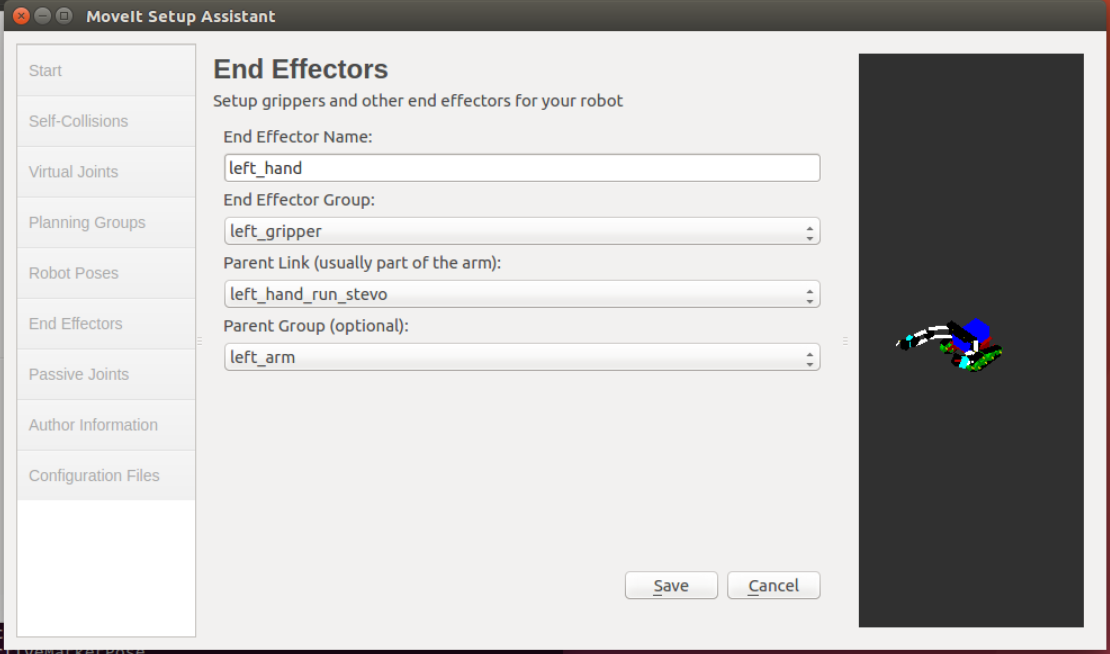Screen dimensions: 1110x654
Task: Click the End Effector Name field
Action: pyautogui.click(x=522, y=168)
